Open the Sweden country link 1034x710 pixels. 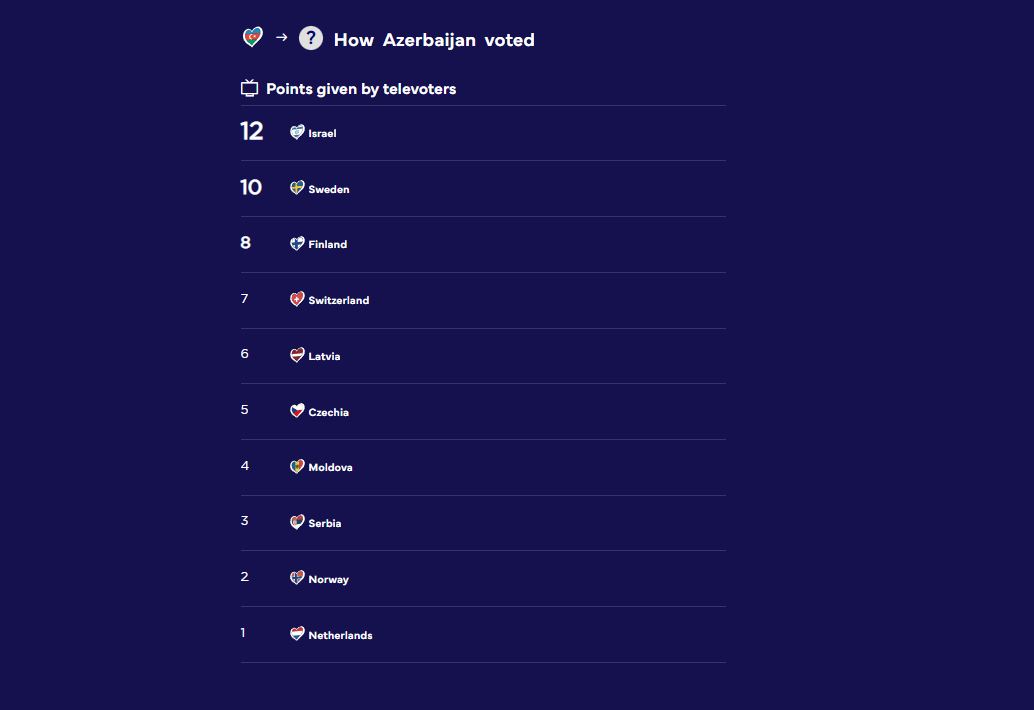[329, 189]
